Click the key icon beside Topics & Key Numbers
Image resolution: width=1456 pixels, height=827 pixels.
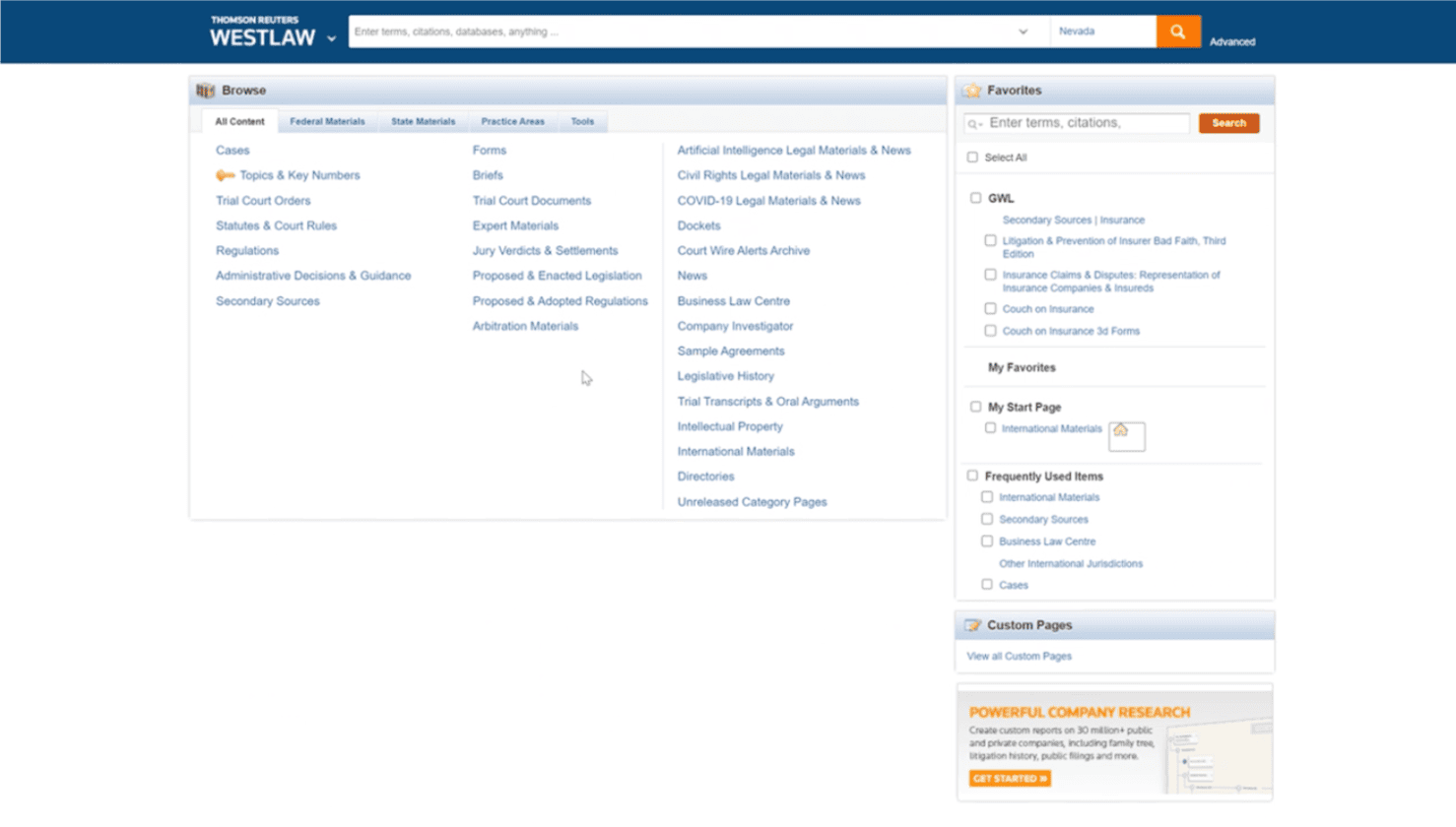click(x=226, y=175)
